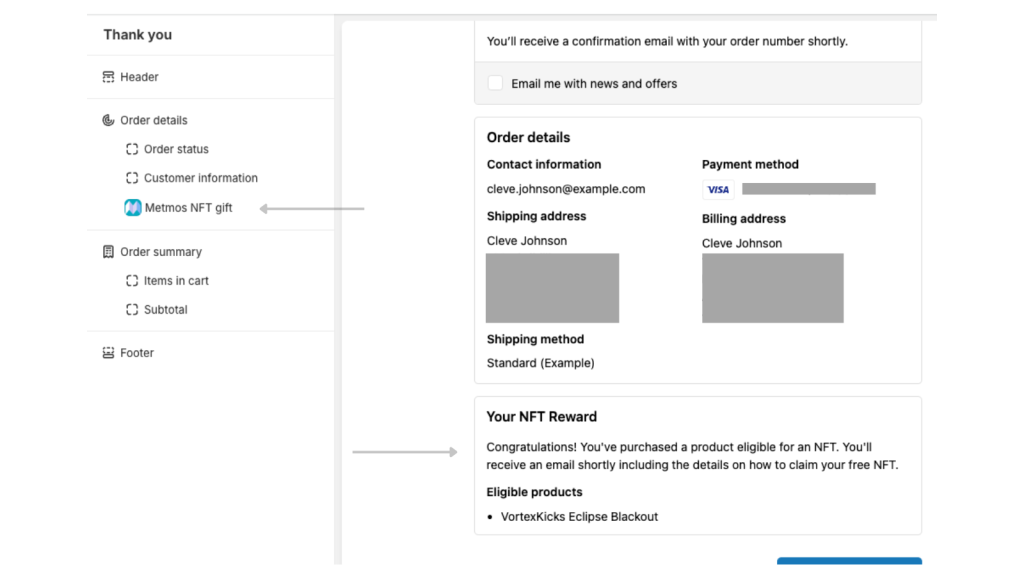Select Footer in the sidebar
The height and width of the screenshot is (576, 1024).
137,353
